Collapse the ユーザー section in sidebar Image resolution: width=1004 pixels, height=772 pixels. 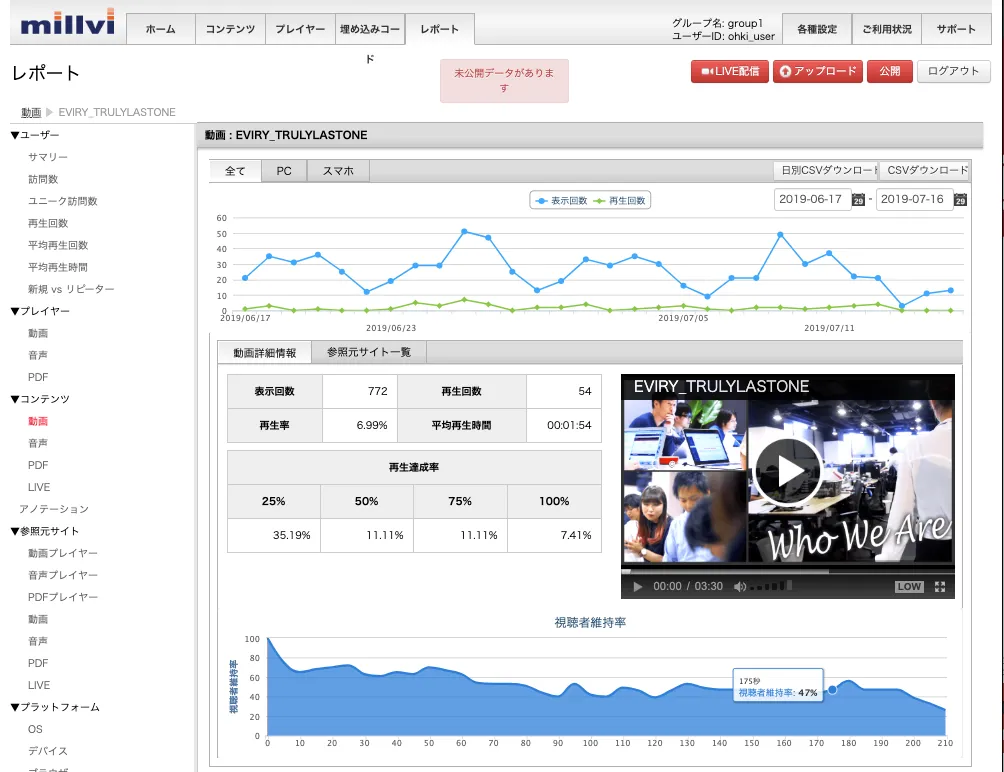click(36, 135)
